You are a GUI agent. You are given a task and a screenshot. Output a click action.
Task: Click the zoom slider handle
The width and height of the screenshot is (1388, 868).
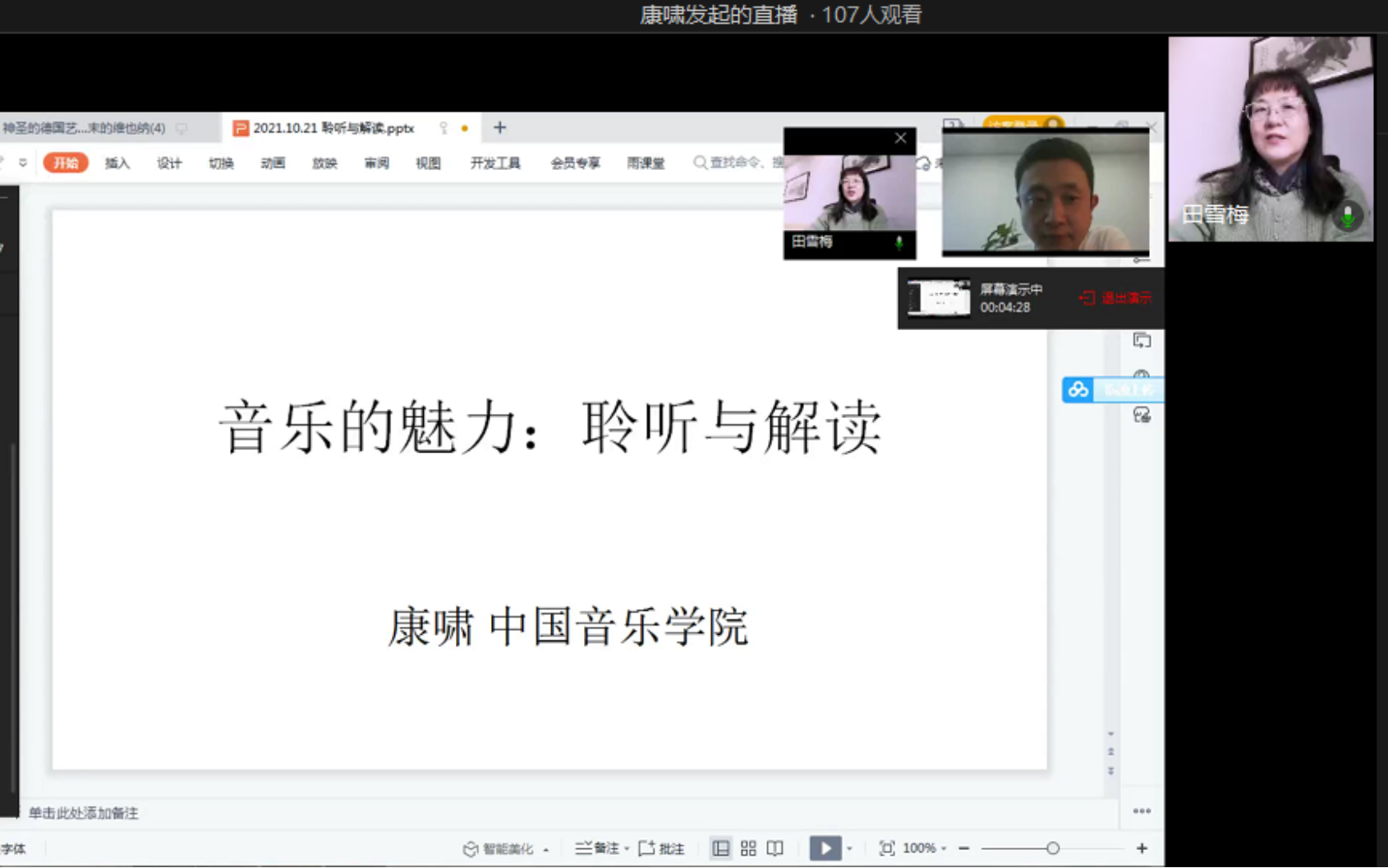pos(1053,848)
